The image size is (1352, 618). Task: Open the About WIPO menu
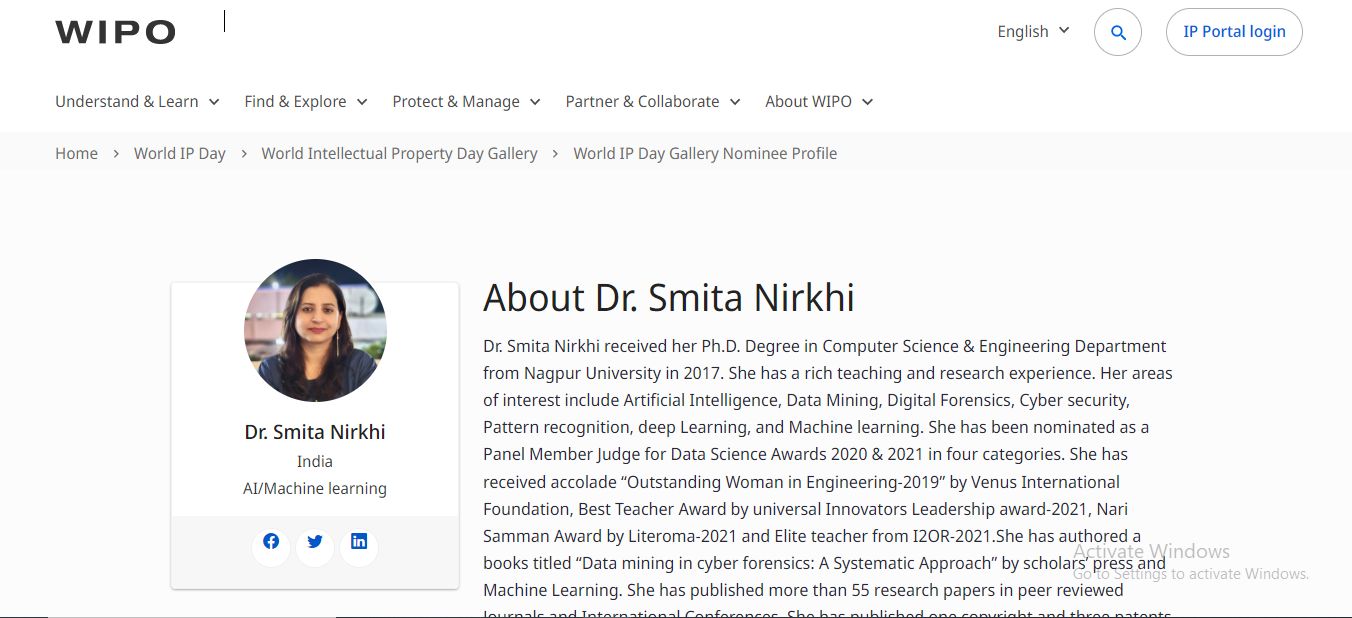pos(818,102)
